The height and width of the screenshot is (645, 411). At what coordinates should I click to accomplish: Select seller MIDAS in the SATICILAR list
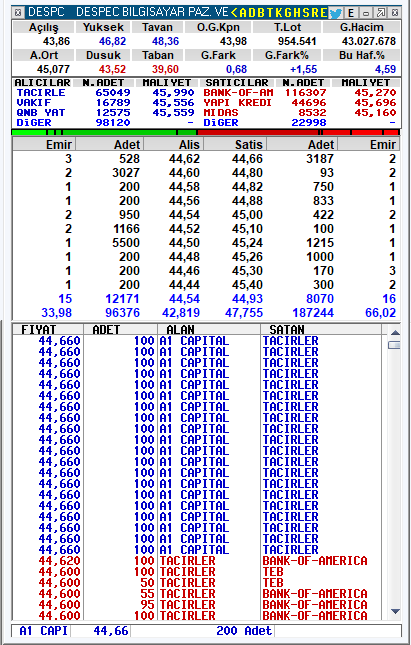tap(221, 112)
